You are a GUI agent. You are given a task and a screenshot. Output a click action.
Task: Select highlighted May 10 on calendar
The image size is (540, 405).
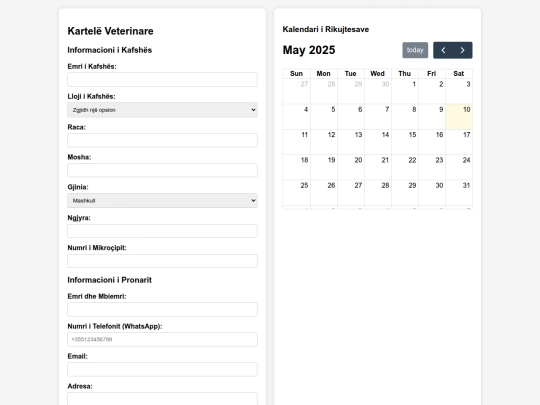pyautogui.click(x=459, y=116)
